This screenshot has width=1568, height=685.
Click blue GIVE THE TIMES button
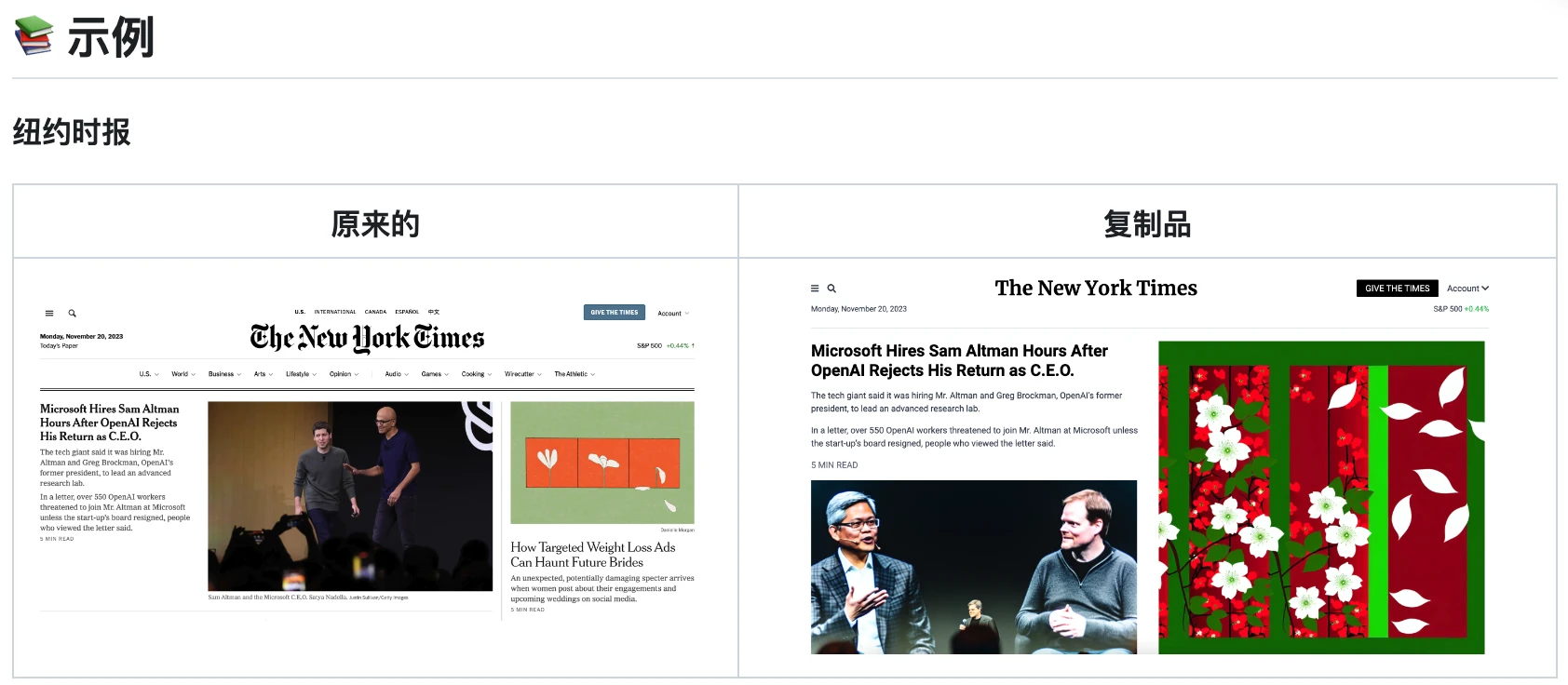(615, 313)
